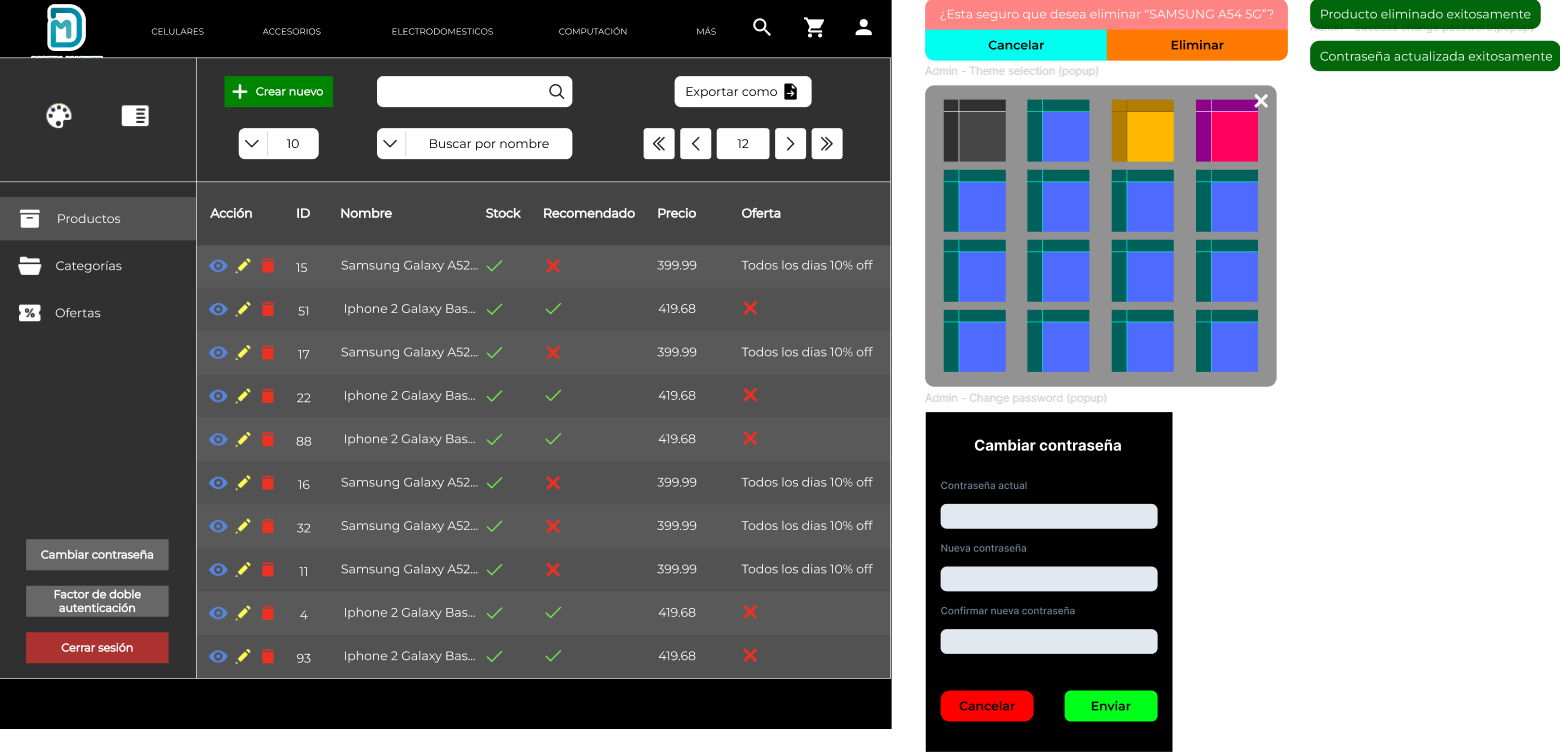Open the MÁS menu item
The height and width of the screenshot is (754, 1560).
[706, 32]
